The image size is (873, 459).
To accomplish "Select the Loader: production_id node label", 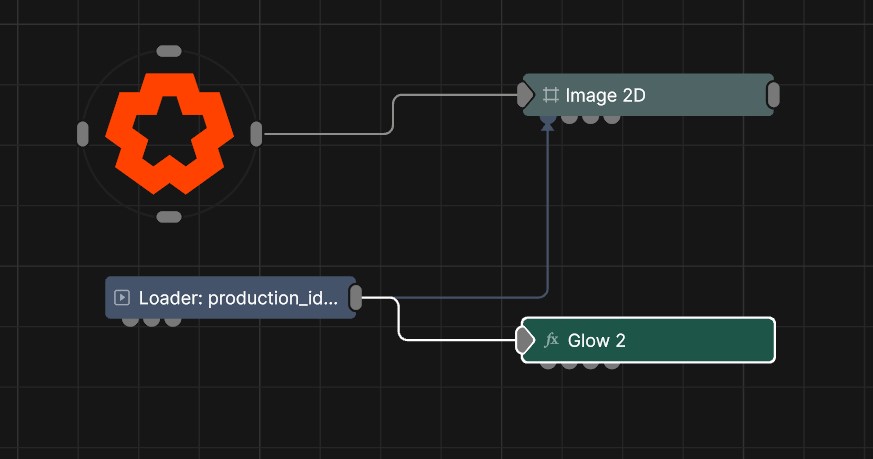I will pos(238,297).
